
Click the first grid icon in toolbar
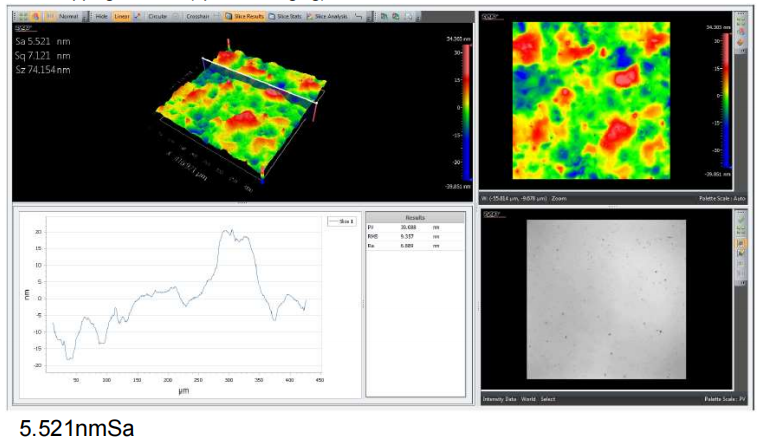pyautogui.click(x=23, y=17)
